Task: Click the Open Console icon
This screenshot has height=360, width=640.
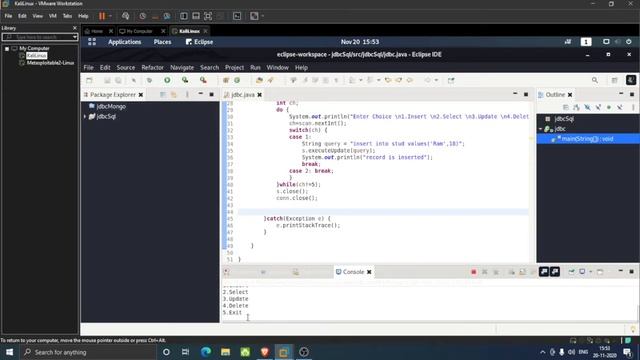Action: (x=600, y=272)
